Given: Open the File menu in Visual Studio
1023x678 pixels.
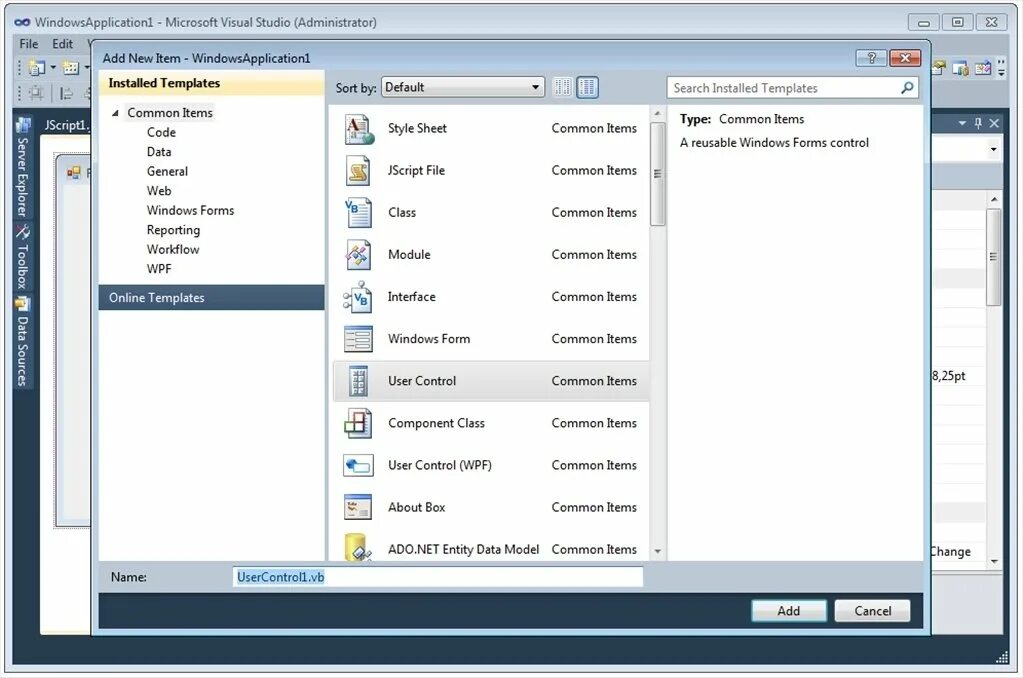Looking at the screenshot, I should [x=29, y=44].
